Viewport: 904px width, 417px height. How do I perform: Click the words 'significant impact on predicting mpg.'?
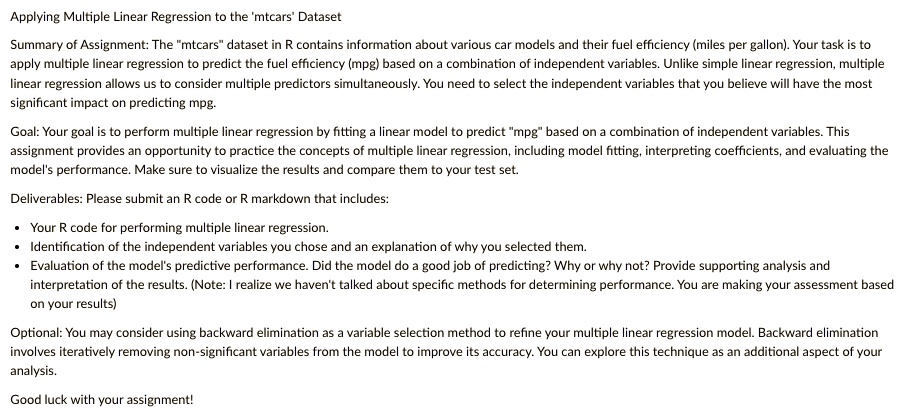point(113,103)
